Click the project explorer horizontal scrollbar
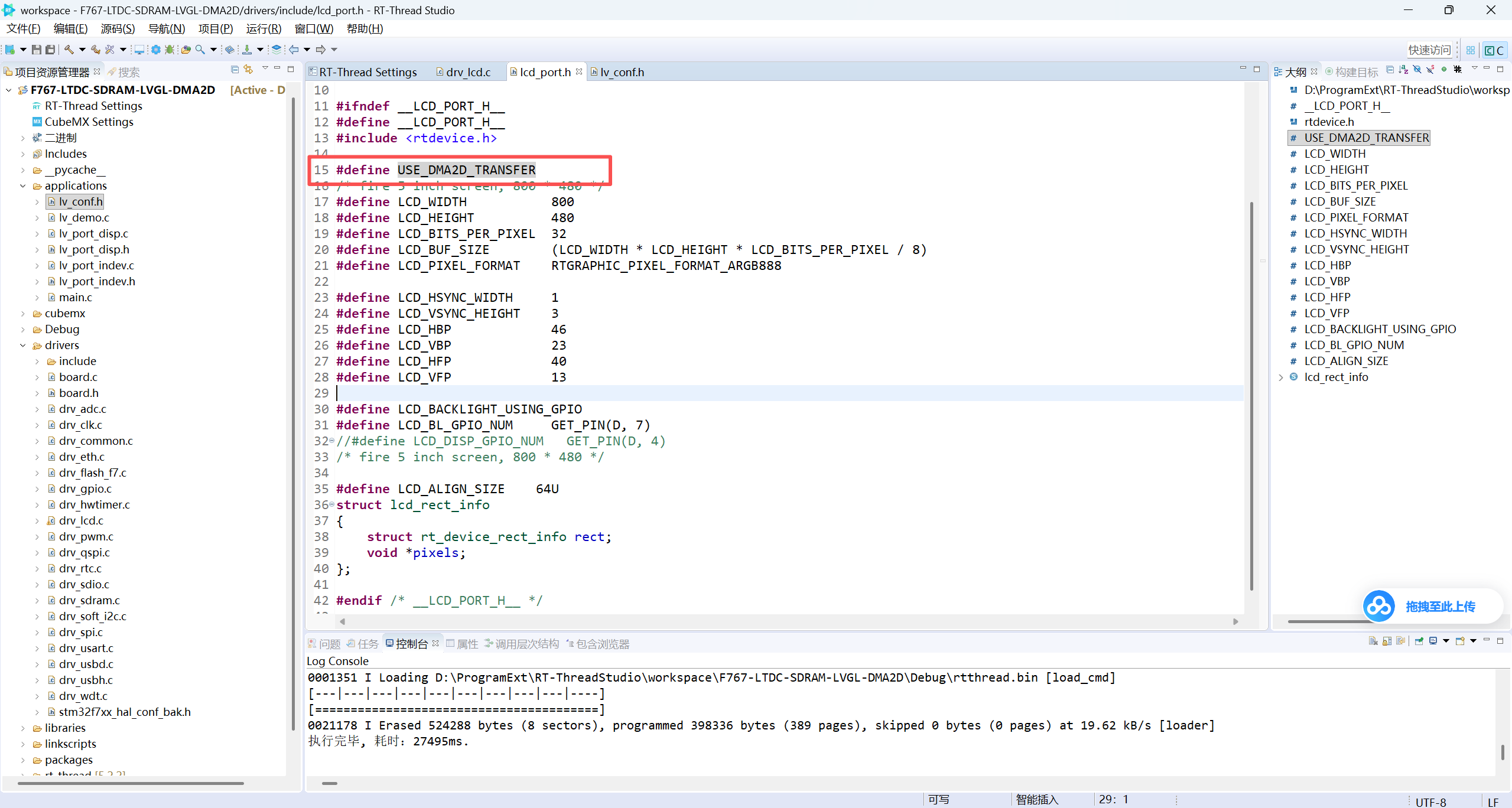 [x=131, y=783]
